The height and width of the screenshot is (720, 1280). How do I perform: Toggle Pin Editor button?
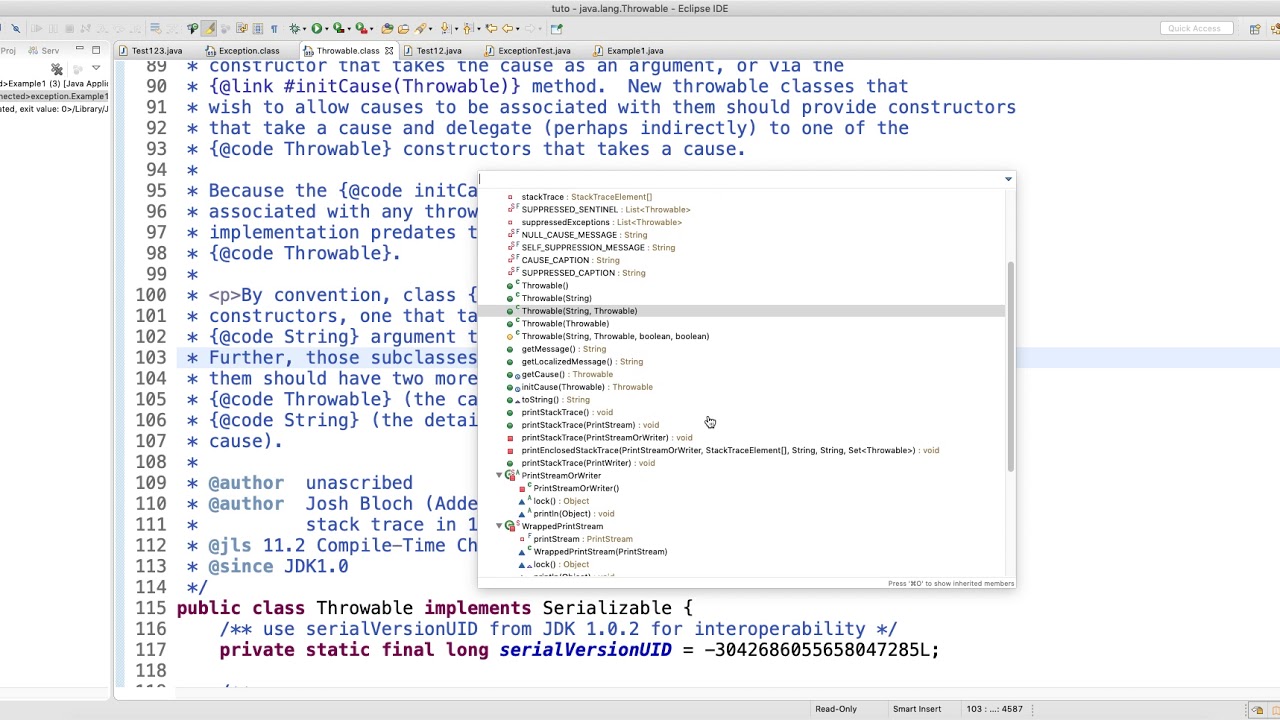coord(557,28)
